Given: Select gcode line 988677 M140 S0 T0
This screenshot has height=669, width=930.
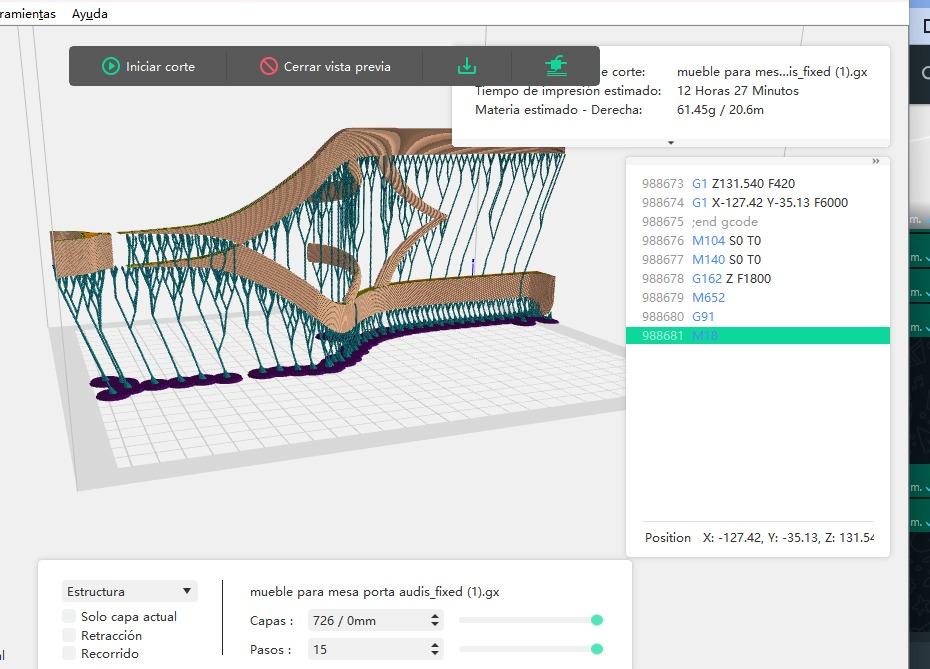Looking at the screenshot, I should (x=757, y=259).
